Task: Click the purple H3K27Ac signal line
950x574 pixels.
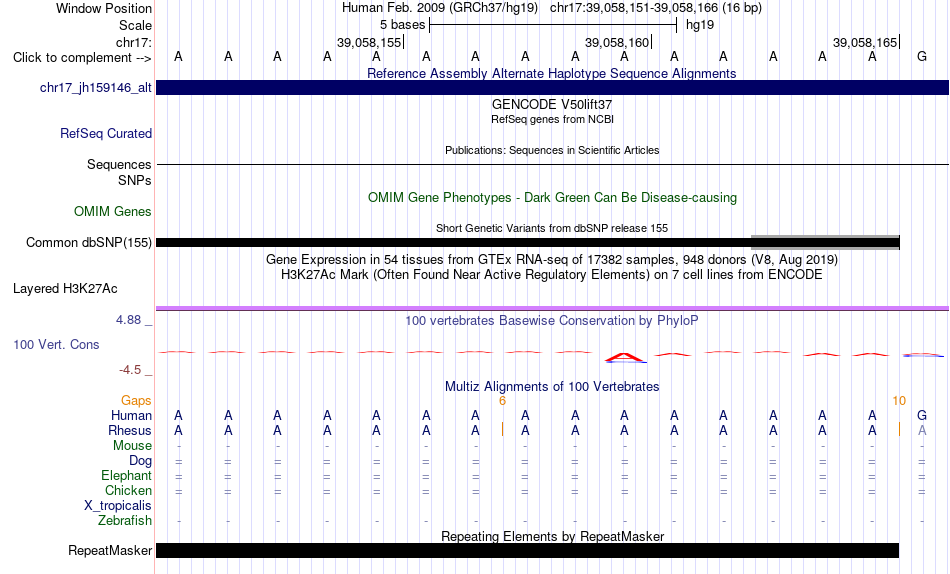Action: click(552, 309)
